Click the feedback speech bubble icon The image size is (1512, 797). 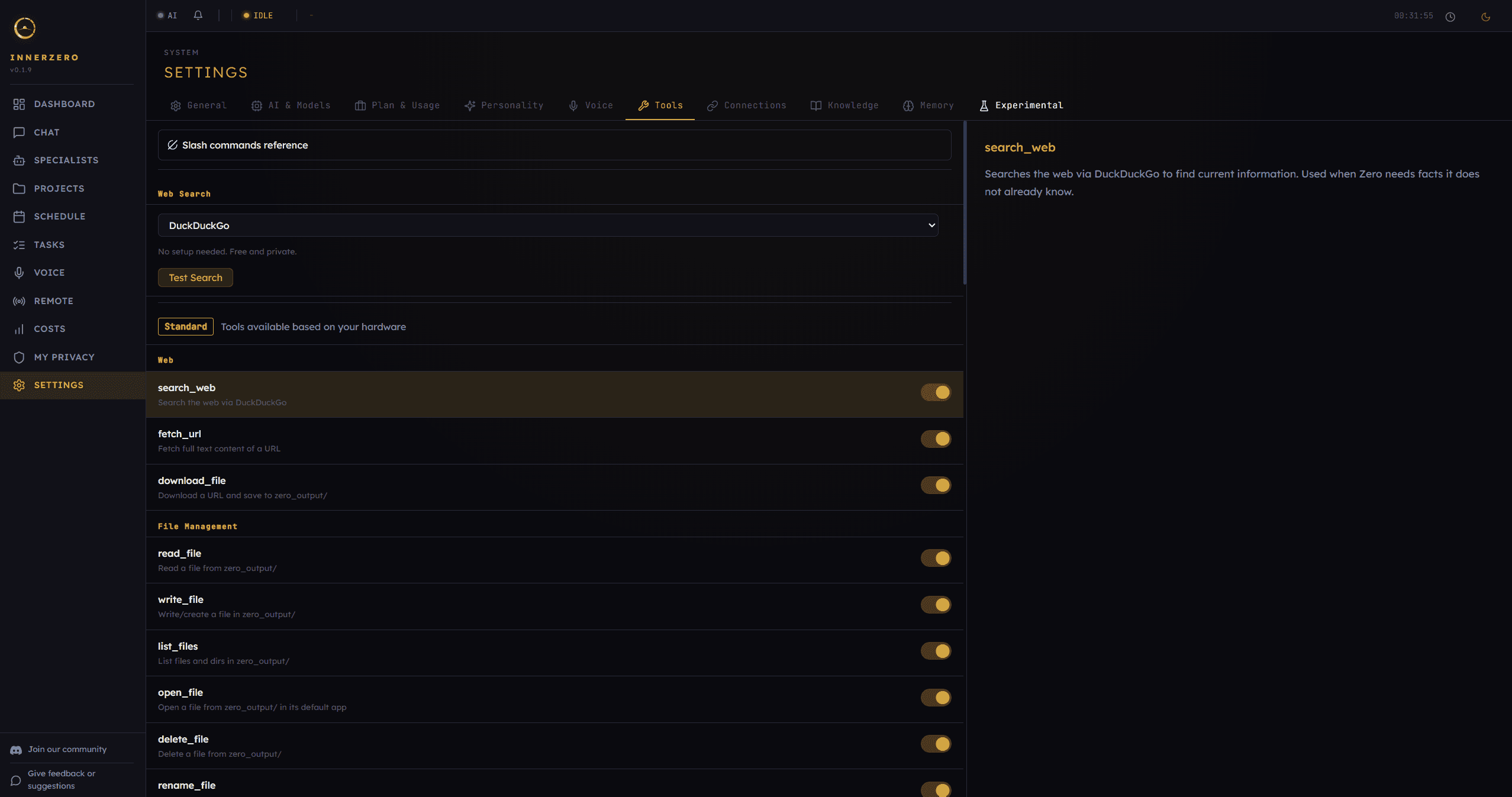[x=16, y=780]
